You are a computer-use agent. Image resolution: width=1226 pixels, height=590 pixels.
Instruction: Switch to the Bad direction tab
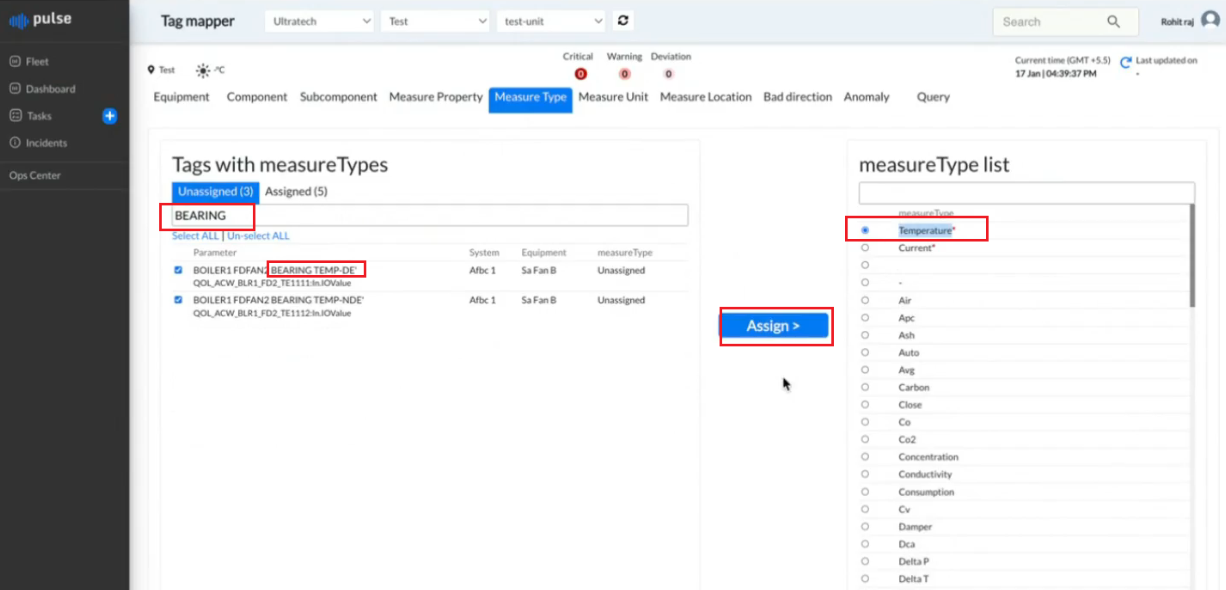click(797, 97)
